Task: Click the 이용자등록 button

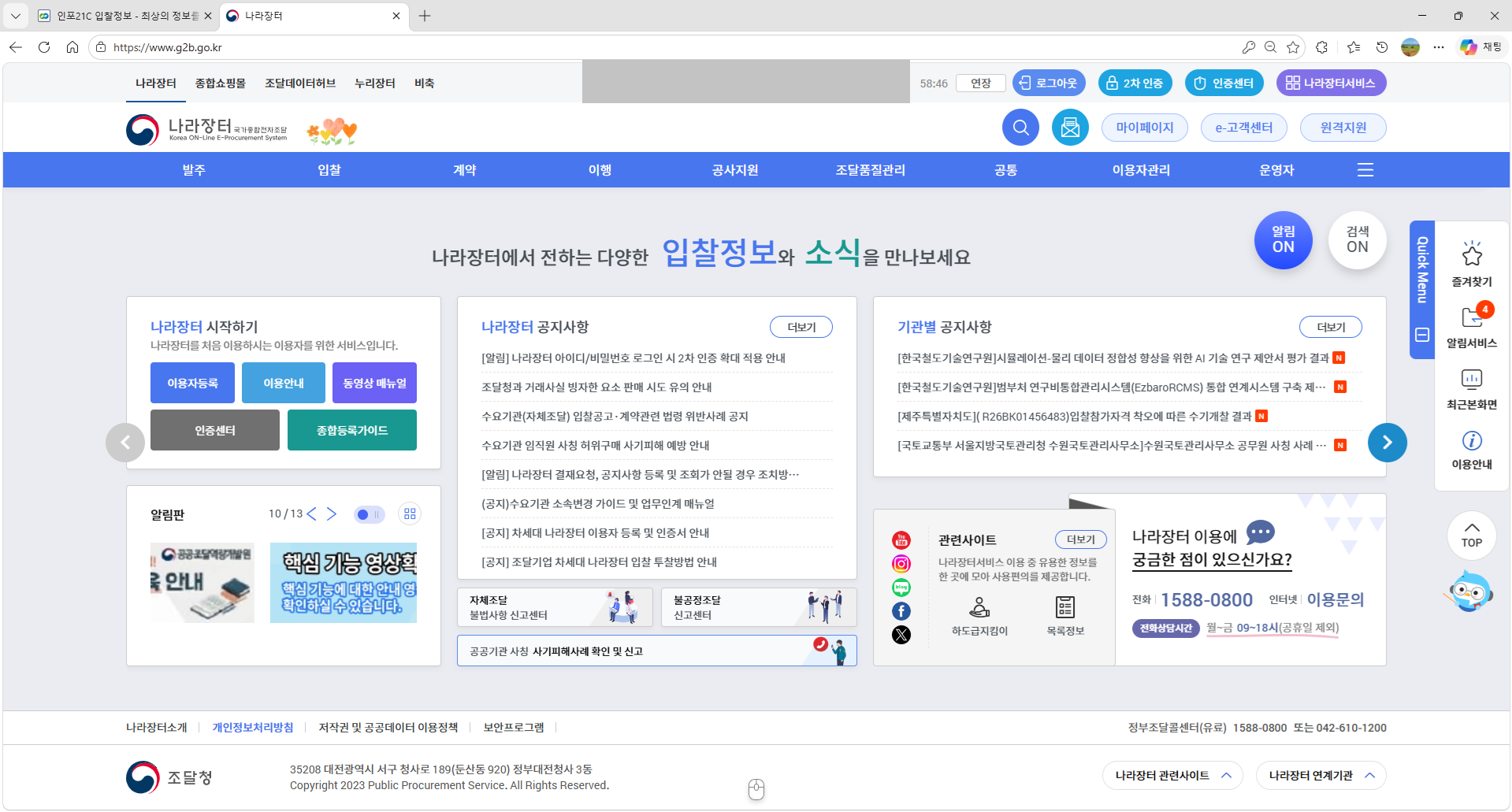Action: 192,383
